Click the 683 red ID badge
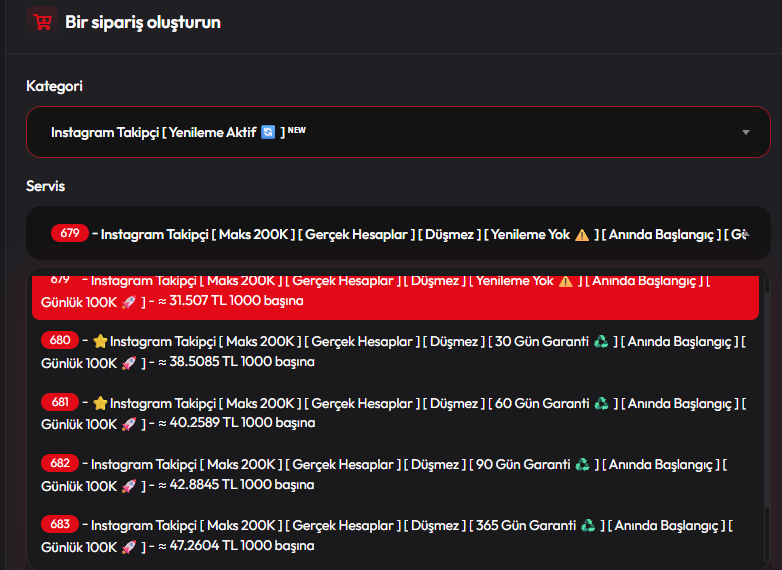Screen dimensions: 782x570 coord(60,524)
